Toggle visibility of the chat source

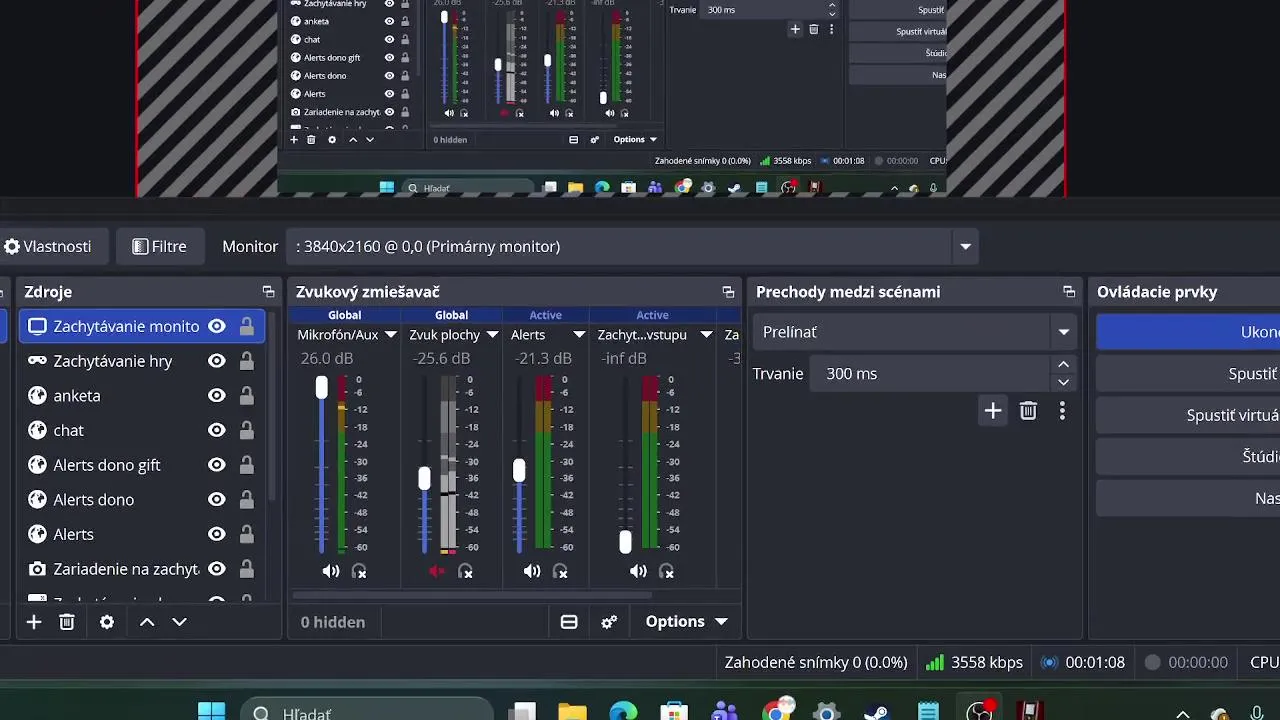[217, 430]
